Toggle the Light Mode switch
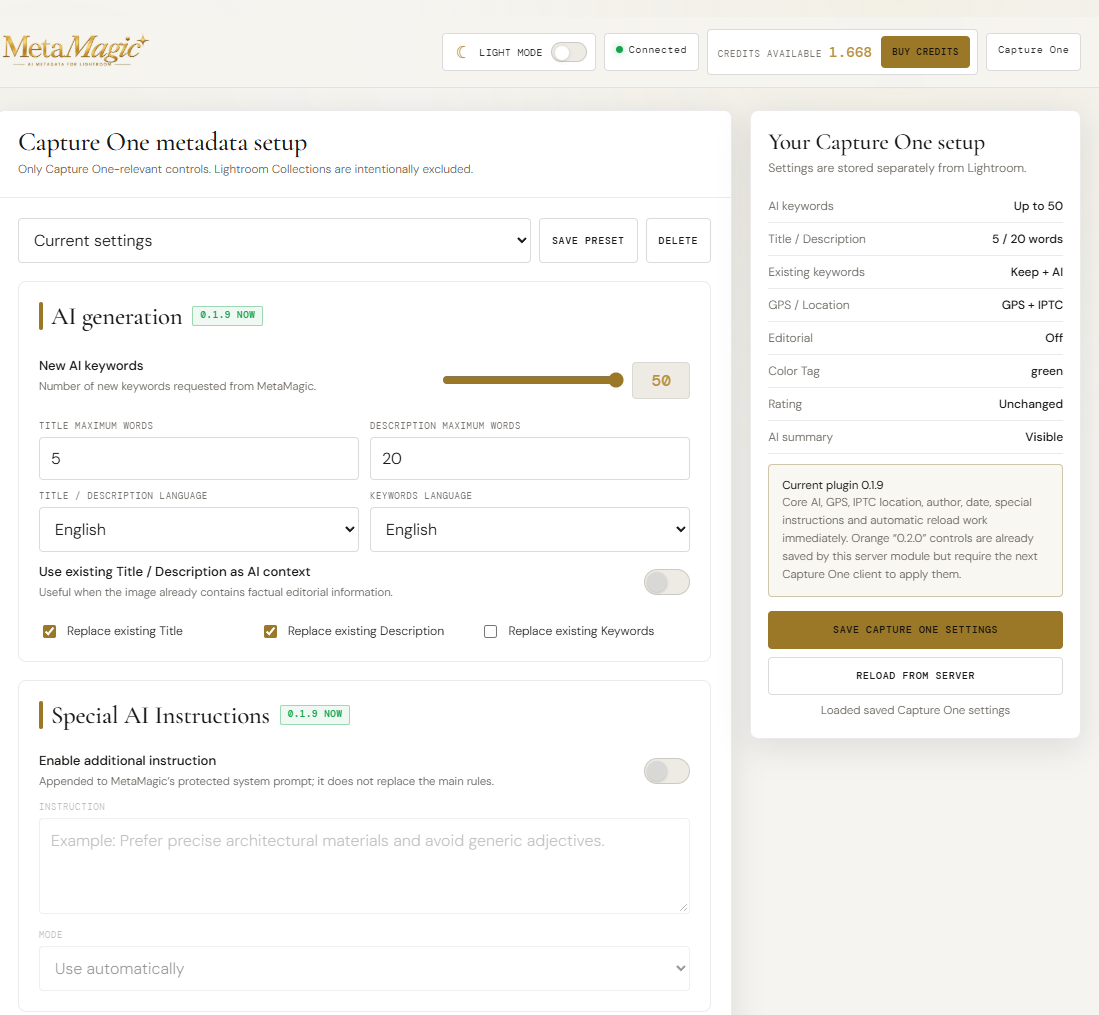 tap(568, 53)
